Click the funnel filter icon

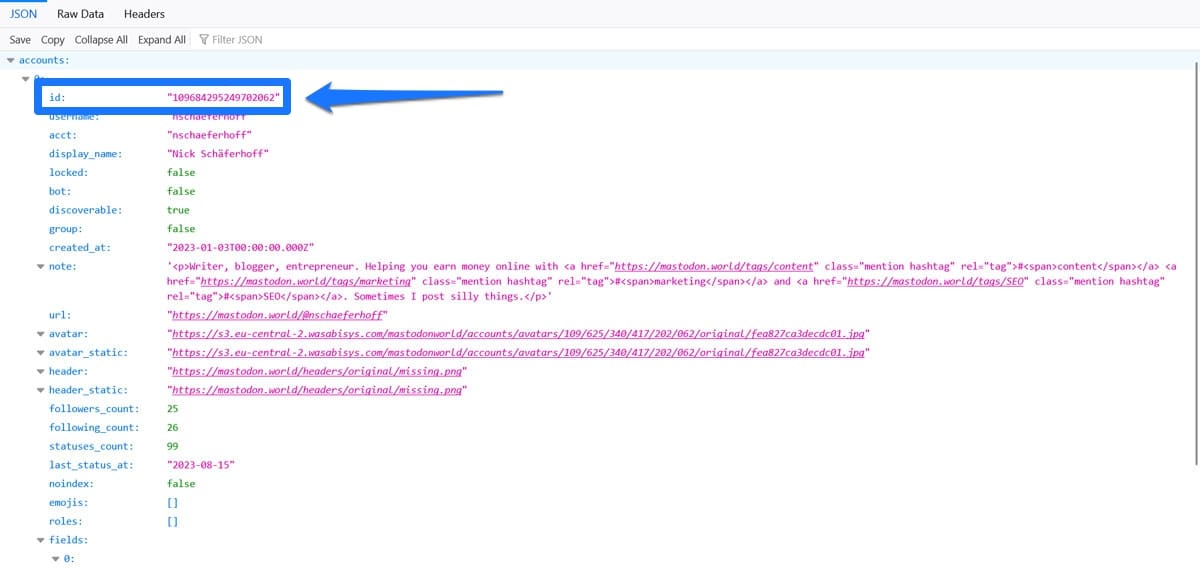coord(204,40)
